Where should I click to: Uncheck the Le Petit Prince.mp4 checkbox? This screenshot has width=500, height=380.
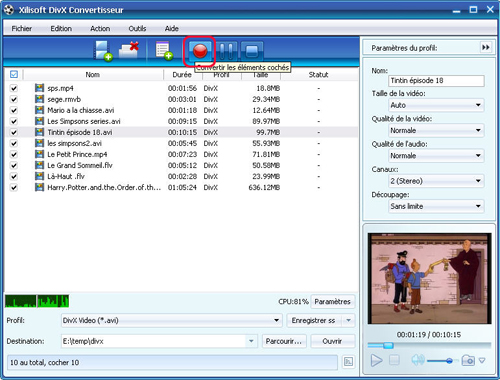pyautogui.click(x=14, y=154)
